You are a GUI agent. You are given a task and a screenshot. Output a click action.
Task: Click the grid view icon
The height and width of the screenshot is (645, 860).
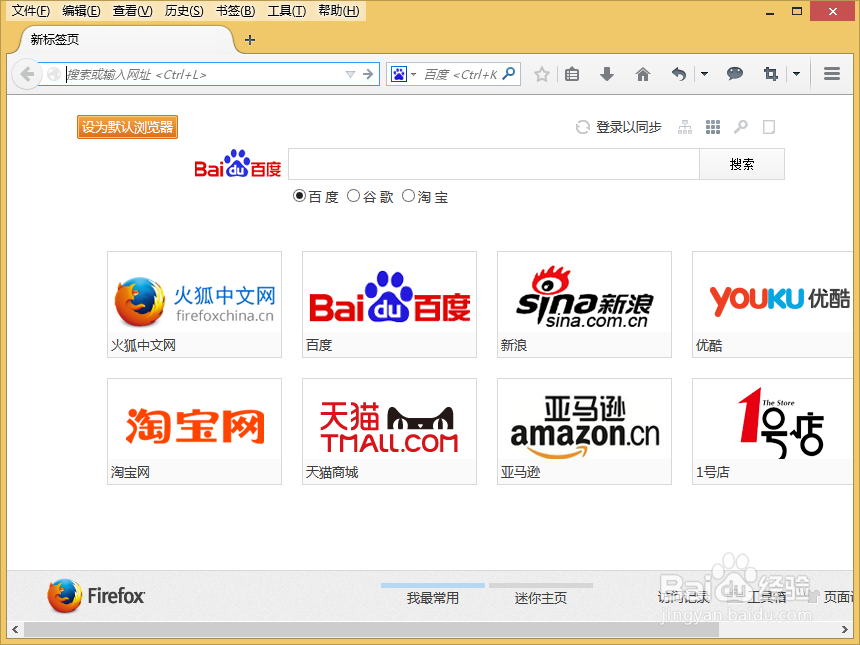(713, 127)
